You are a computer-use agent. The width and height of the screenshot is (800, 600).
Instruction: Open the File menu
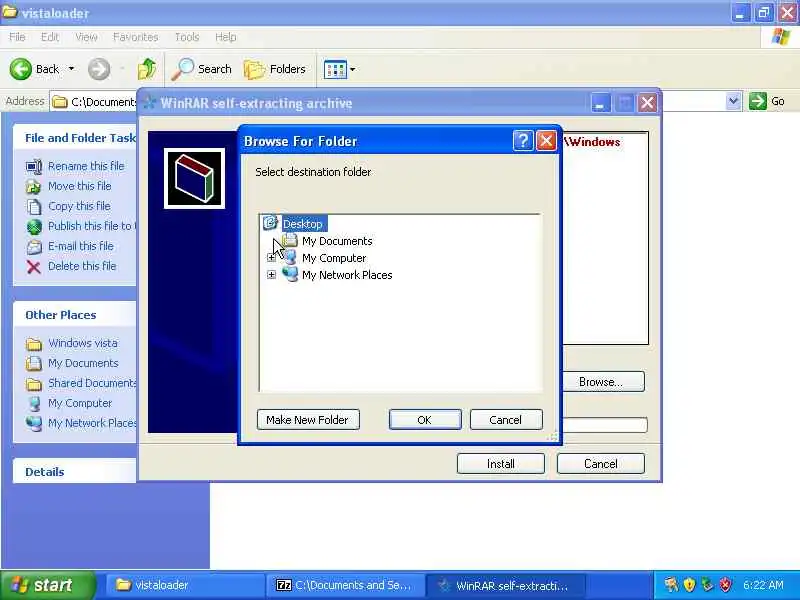coord(17,37)
